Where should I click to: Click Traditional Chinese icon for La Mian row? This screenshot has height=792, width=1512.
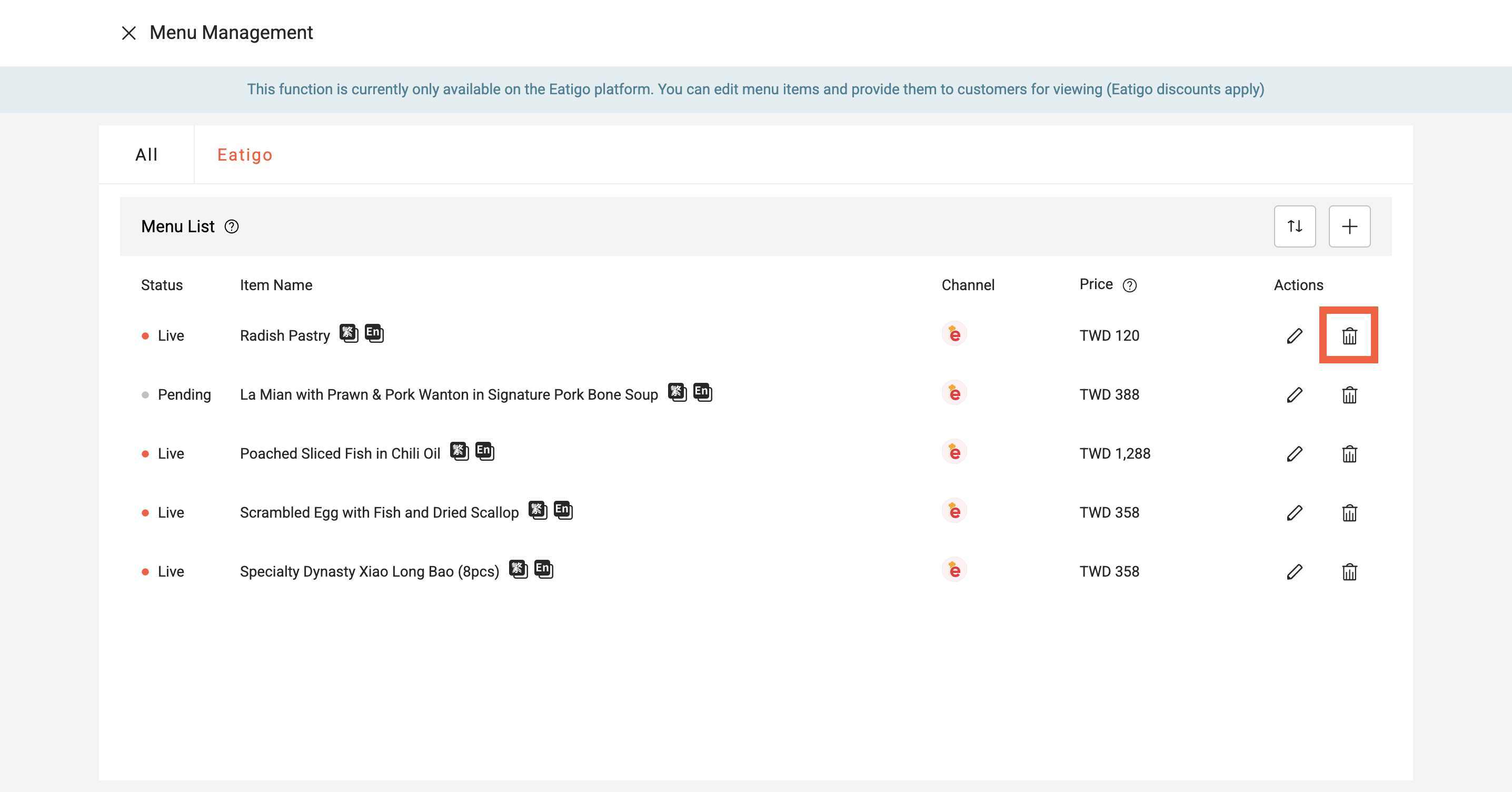[678, 392]
